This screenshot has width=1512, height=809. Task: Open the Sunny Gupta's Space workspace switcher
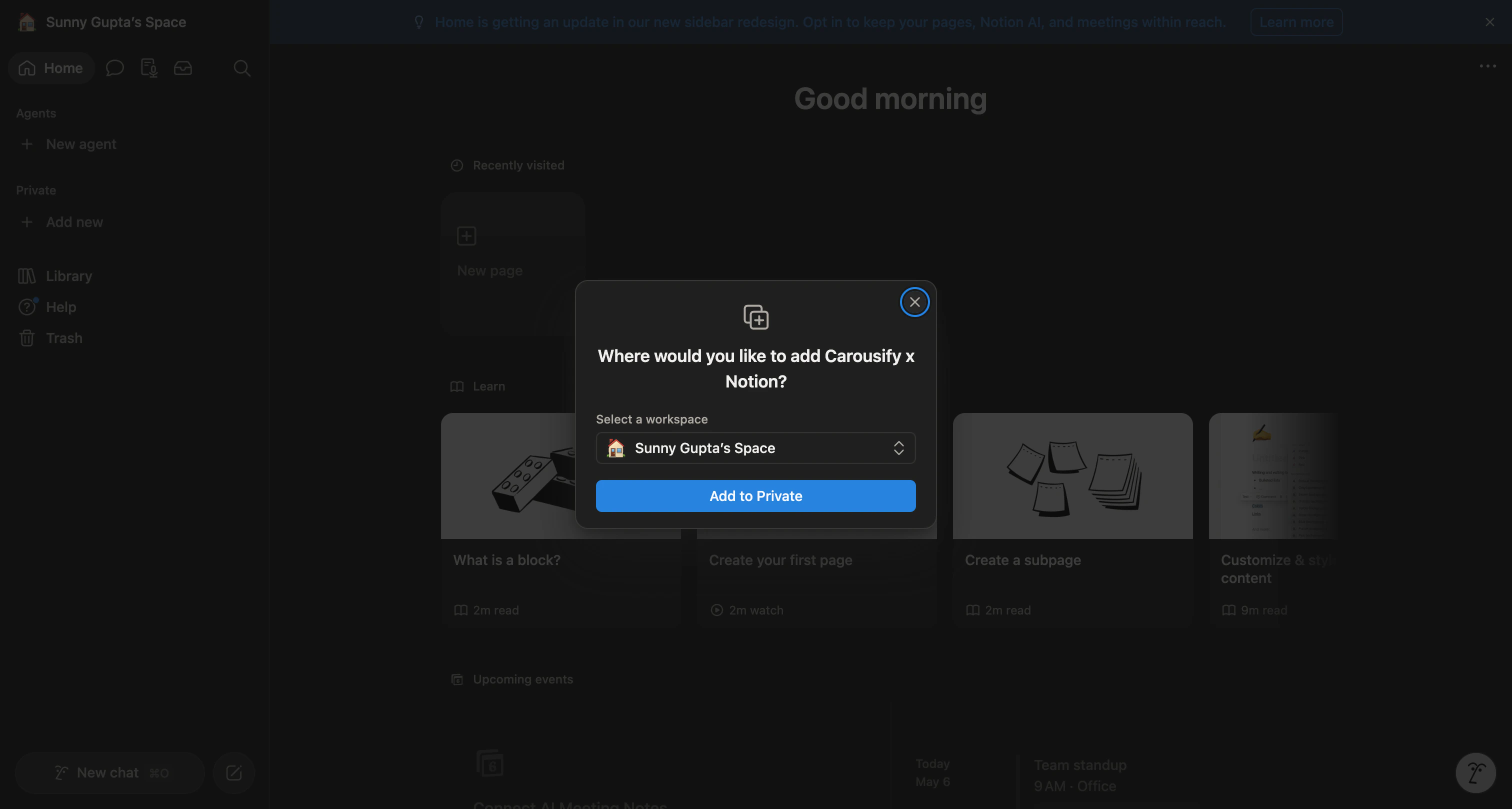tap(102, 21)
